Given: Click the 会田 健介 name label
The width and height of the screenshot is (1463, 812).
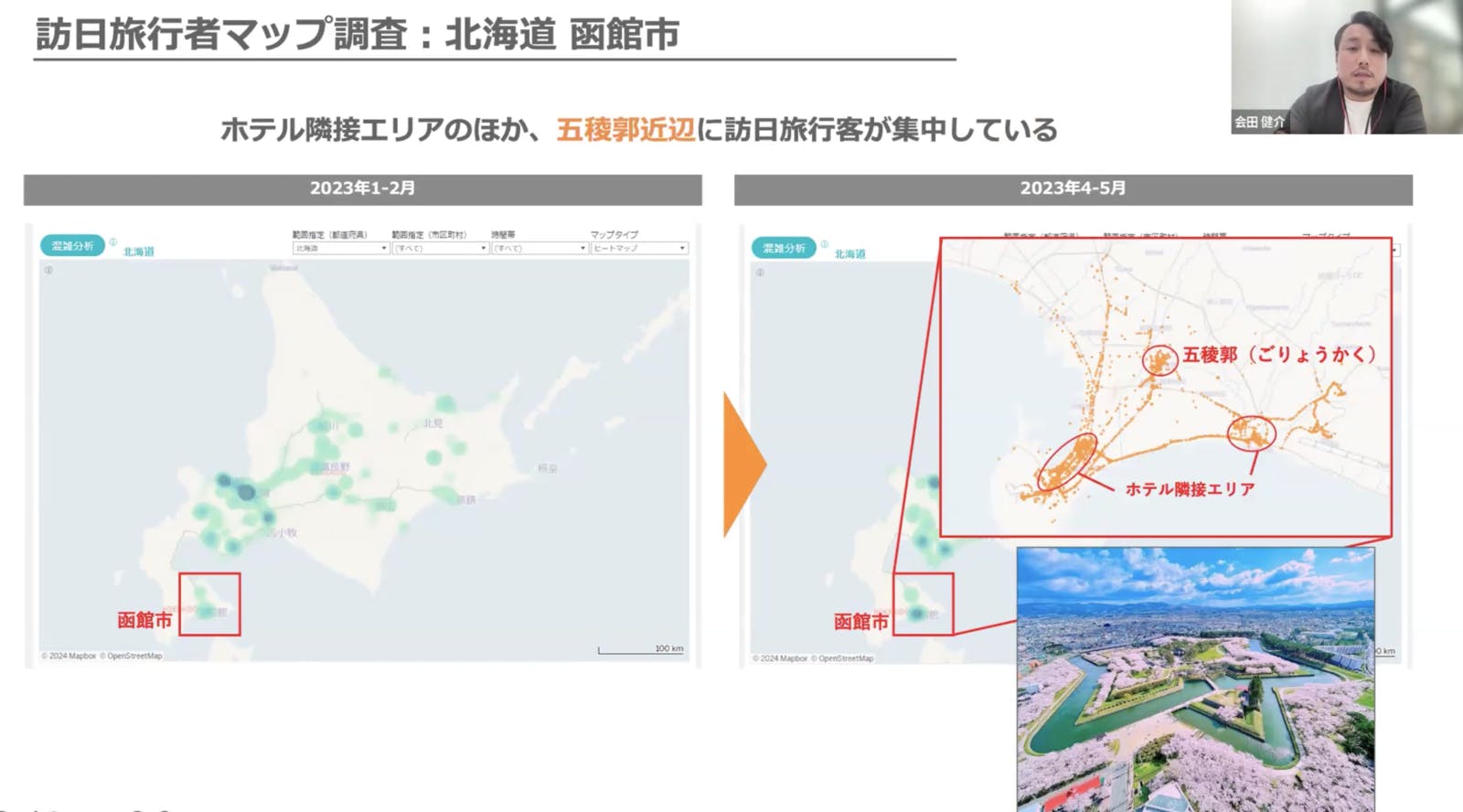Looking at the screenshot, I should (x=1260, y=122).
